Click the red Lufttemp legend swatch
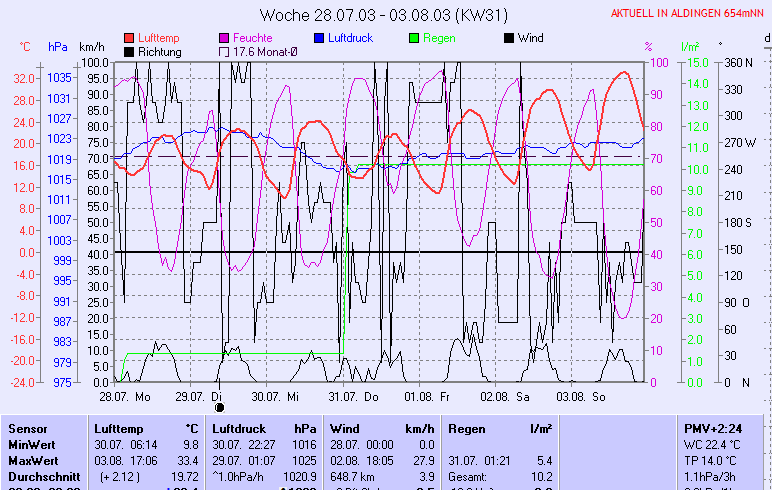The image size is (772, 490). pos(129,38)
